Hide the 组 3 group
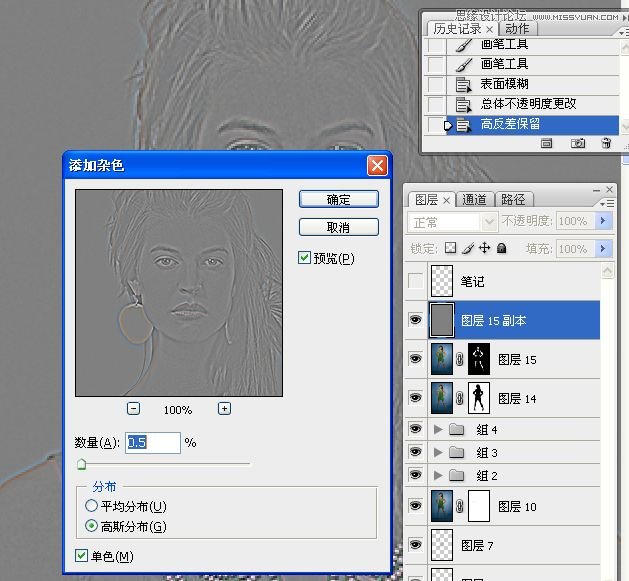629x581 pixels. coord(416,452)
